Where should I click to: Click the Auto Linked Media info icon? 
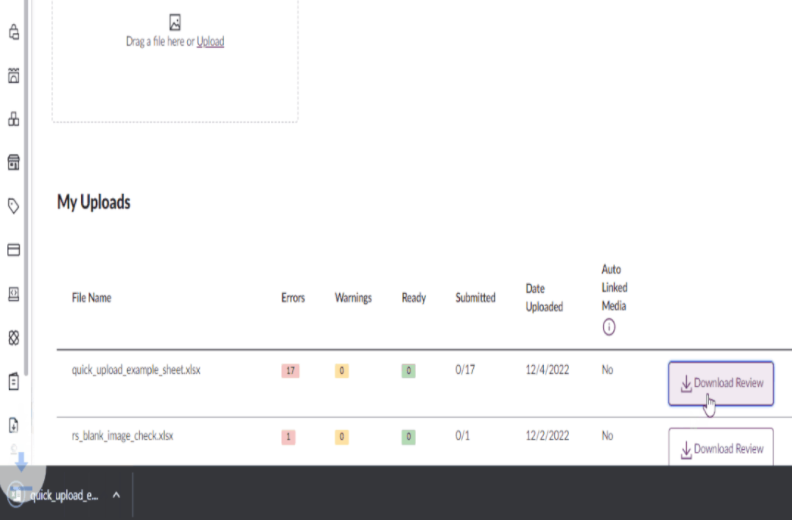click(609, 327)
